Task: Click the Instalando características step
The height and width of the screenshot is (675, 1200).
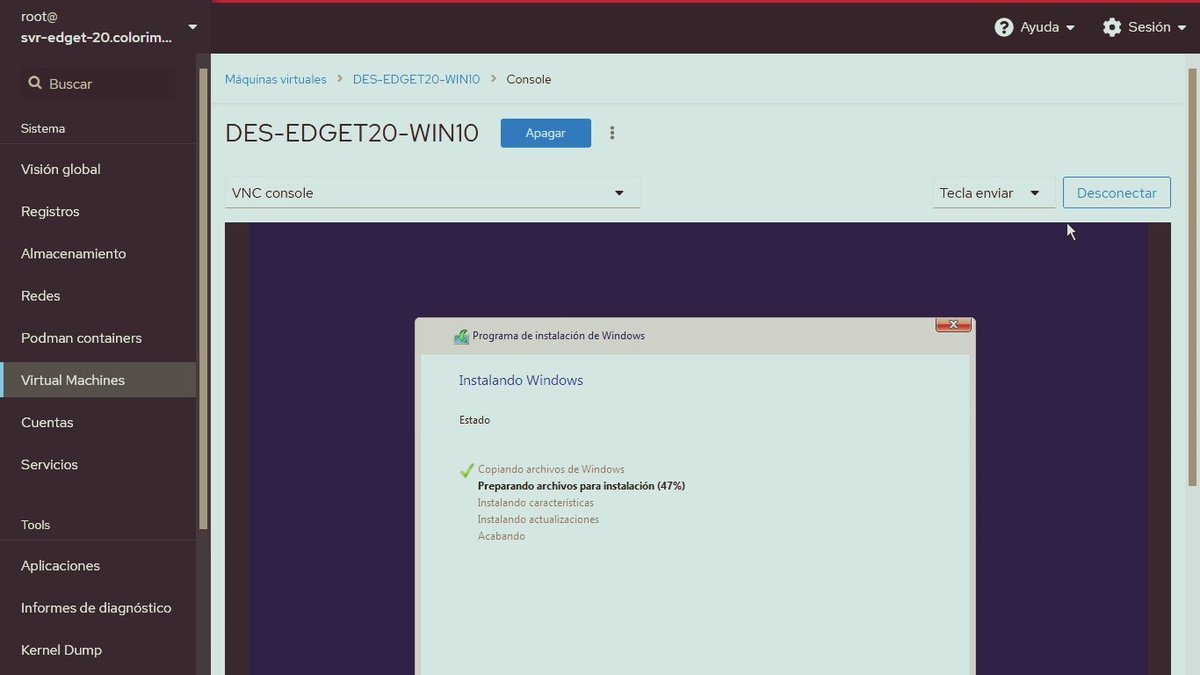Action: pyautogui.click(x=535, y=503)
